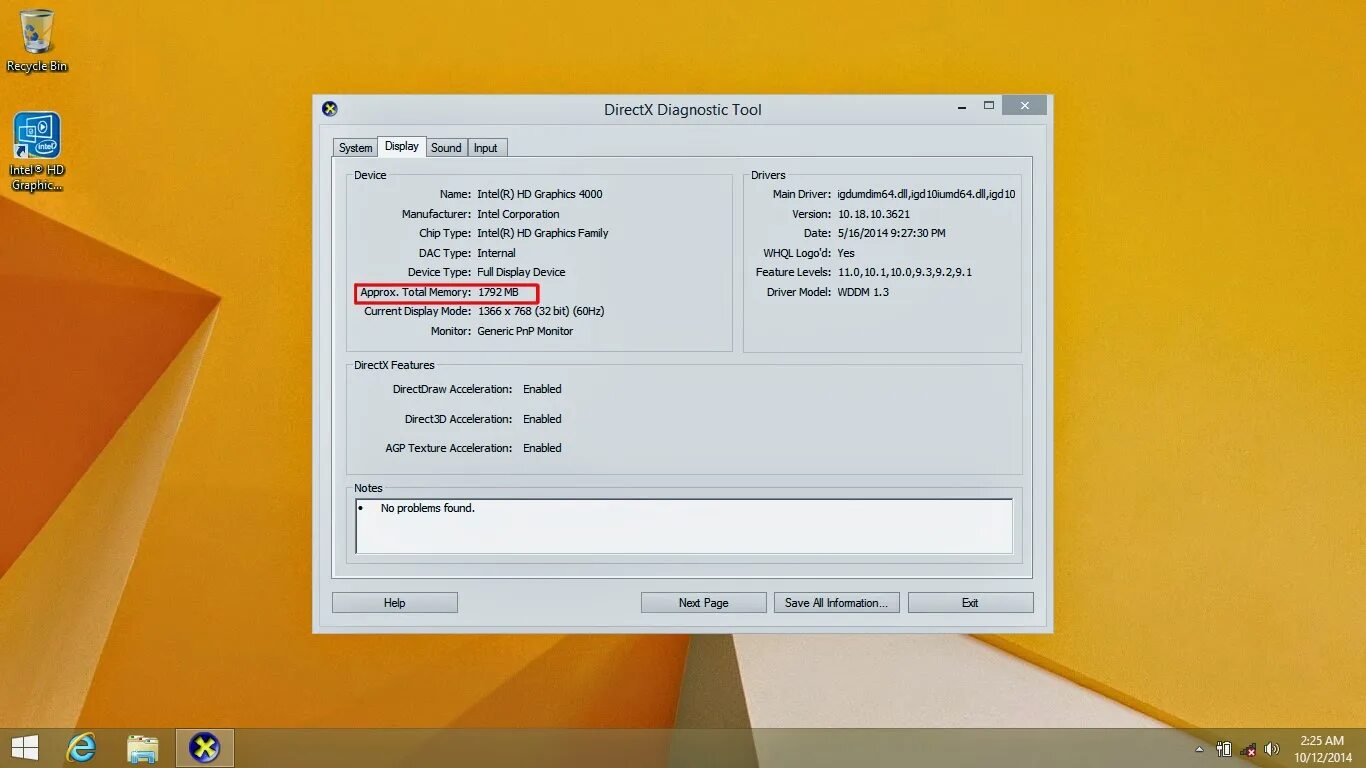The height and width of the screenshot is (768, 1366).
Task: Click the Next Page button
Action: [x=704, y=603]
